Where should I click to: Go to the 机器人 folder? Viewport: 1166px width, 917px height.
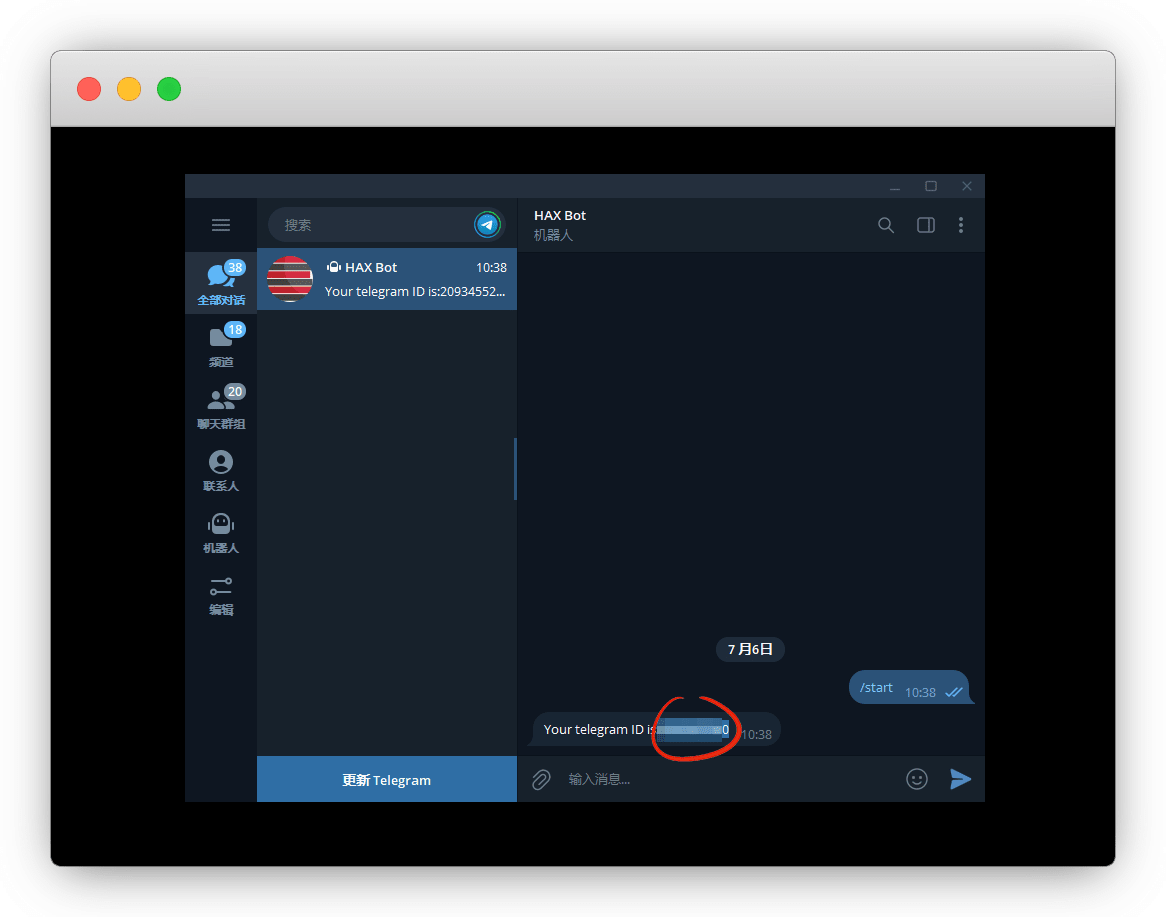(221, 531)
